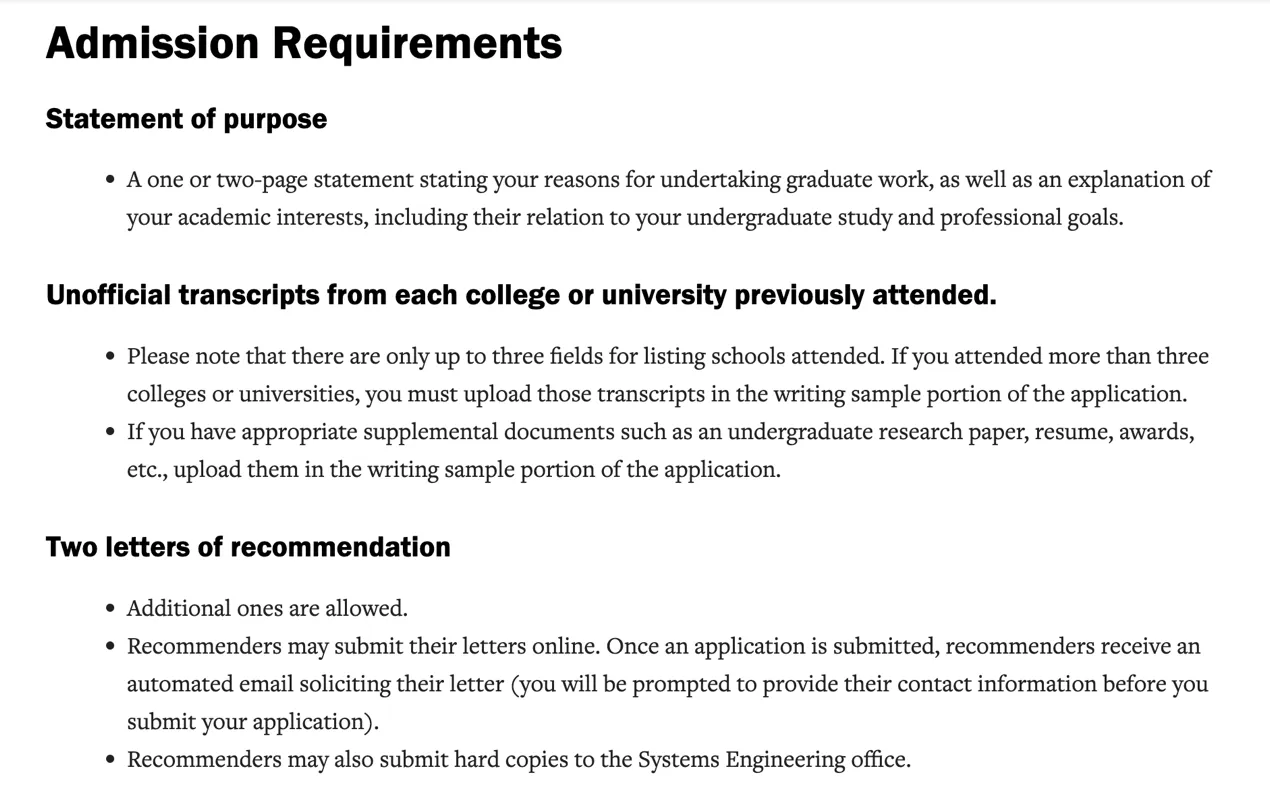Screen dimensions: 1270x792
Task: Click the "Additional ones are allowed." bullet text
Action: (267, 608)
